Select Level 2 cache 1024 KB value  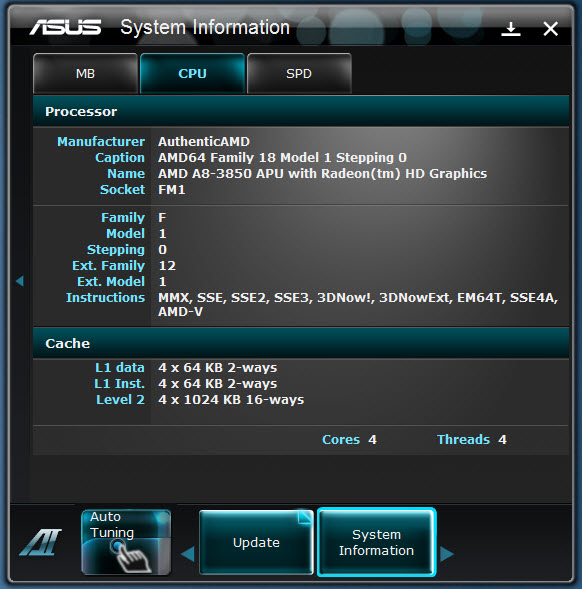pos(231,399)
